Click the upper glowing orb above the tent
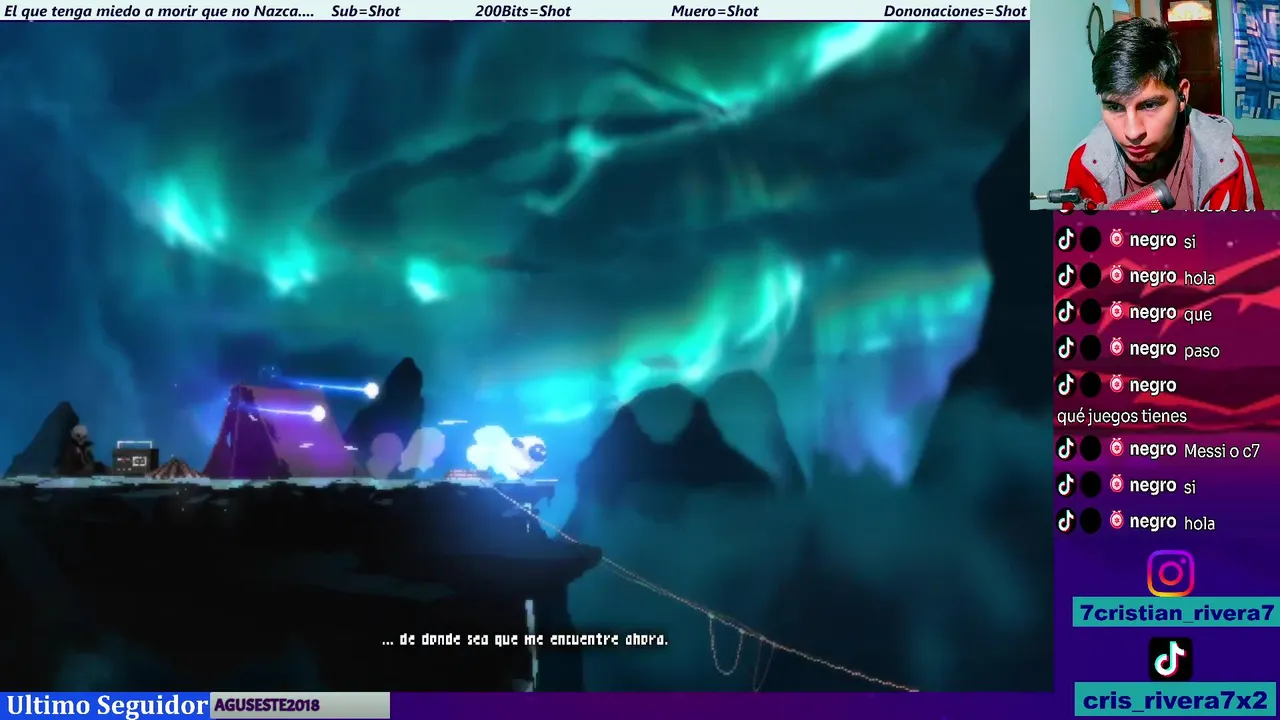This screenshot has height=720, width=1280. point(371,390)
